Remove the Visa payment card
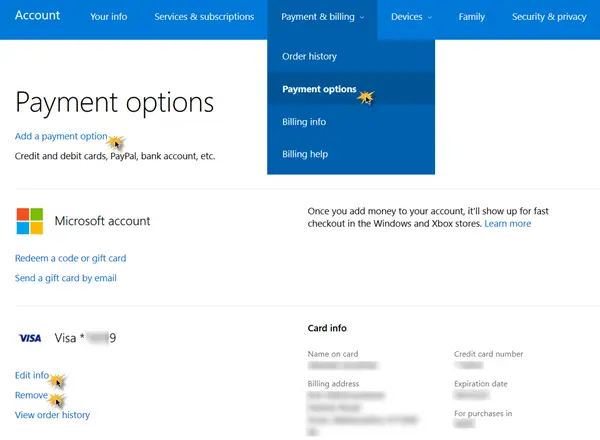The height and width of the screenshot is (440, 600). [x=31, y=395]
